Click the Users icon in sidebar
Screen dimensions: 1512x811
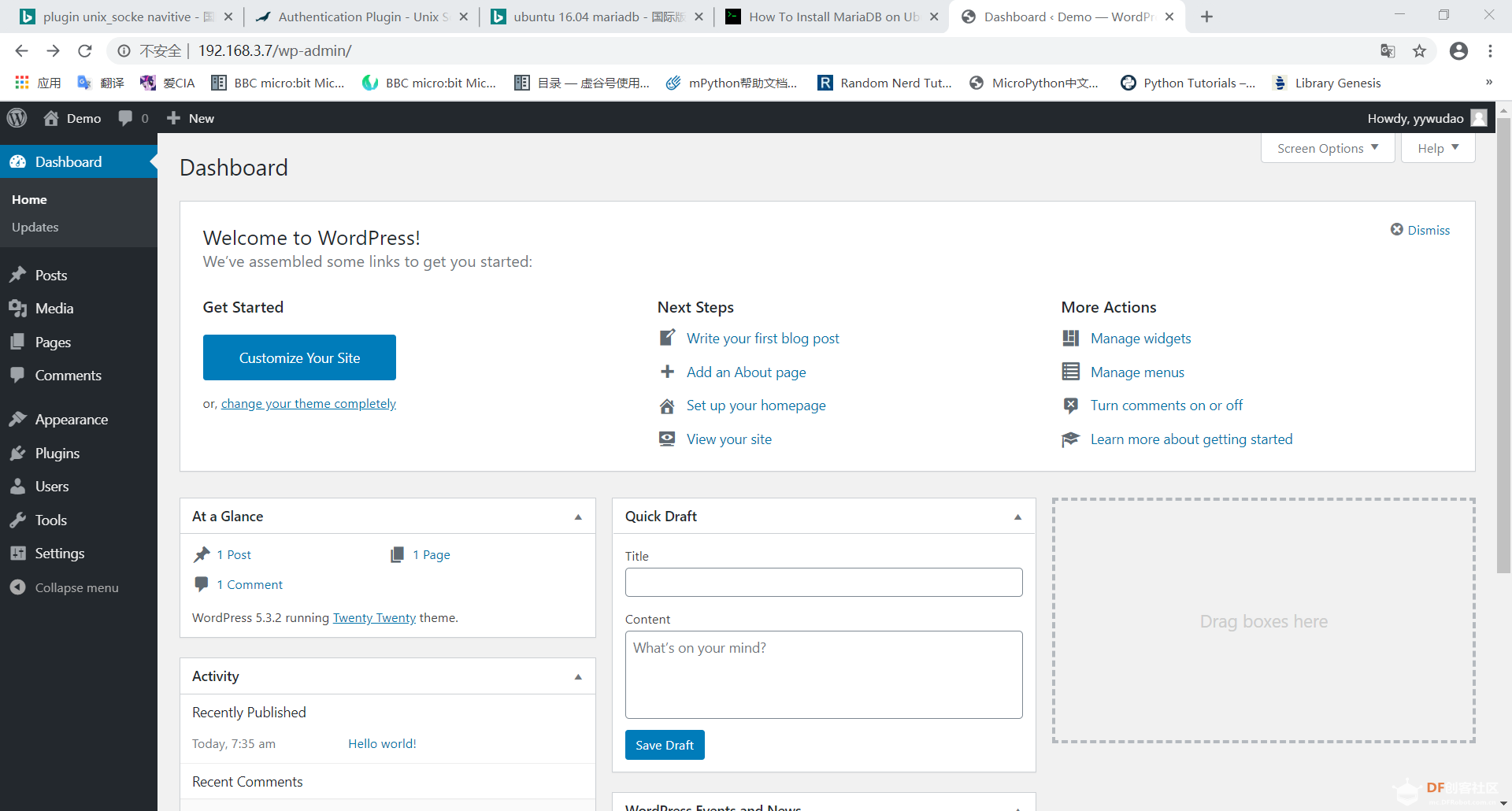[x=18, y=487]
